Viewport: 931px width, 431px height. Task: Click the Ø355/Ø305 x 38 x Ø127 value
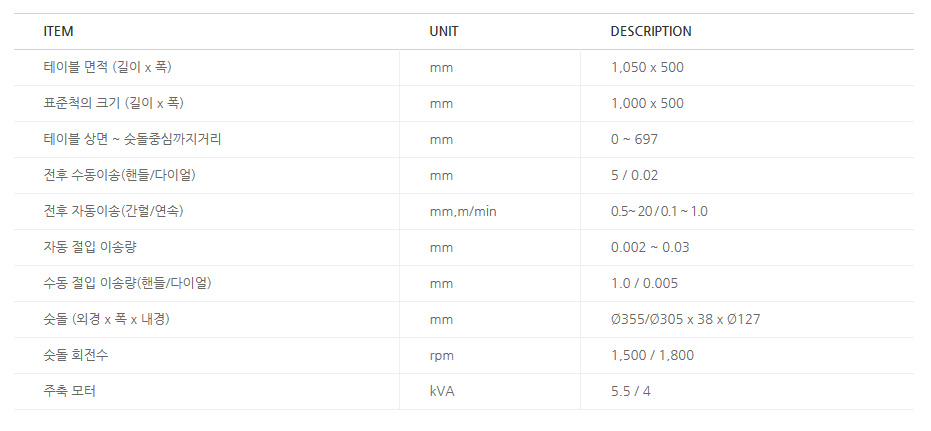pos(686,319)
